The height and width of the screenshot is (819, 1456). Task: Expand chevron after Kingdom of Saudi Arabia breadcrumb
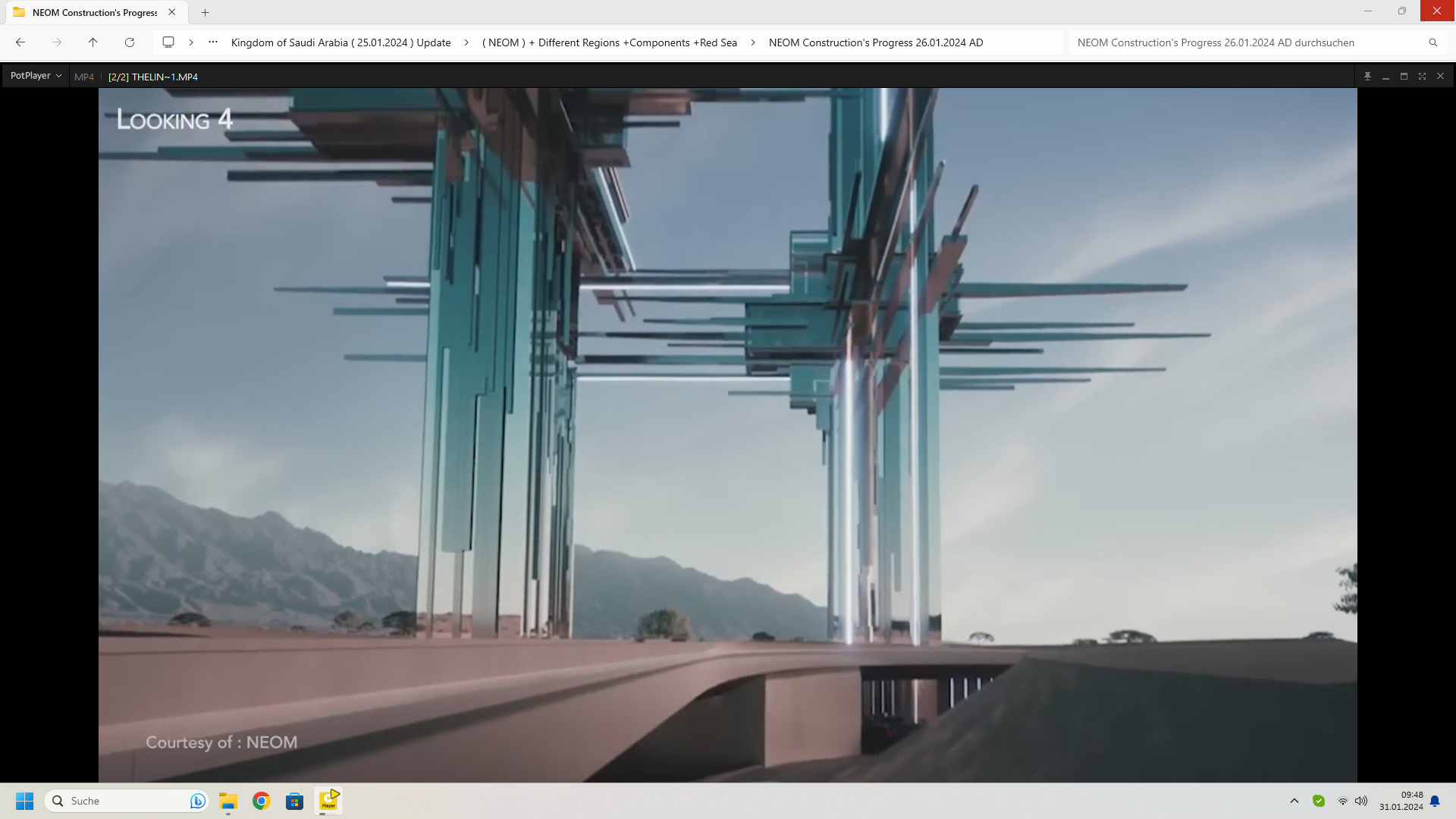click(x=466, y=42)
